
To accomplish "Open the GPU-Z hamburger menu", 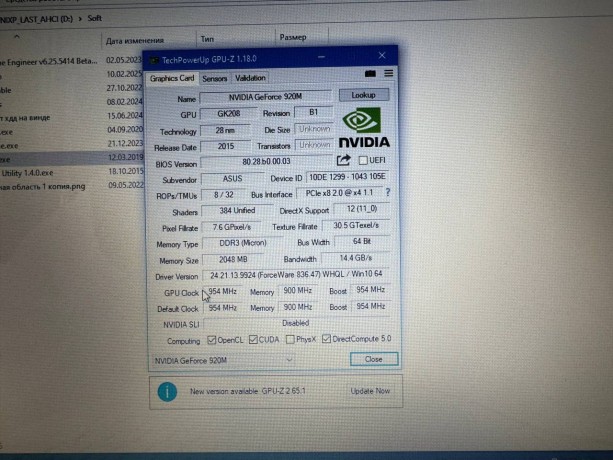I will point(388,74).
